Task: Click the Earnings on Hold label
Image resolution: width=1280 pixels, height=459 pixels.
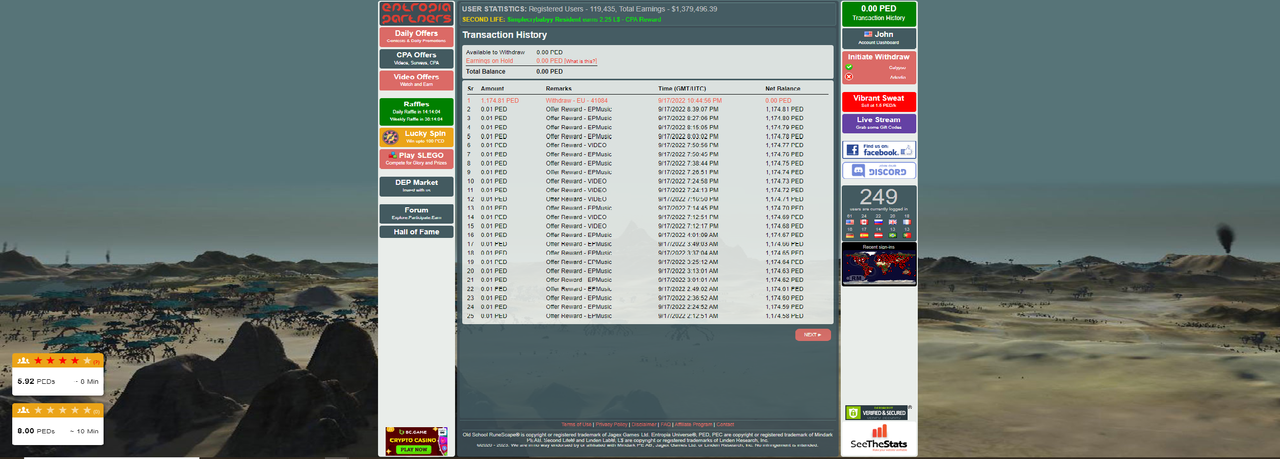Action: (489, 61)
